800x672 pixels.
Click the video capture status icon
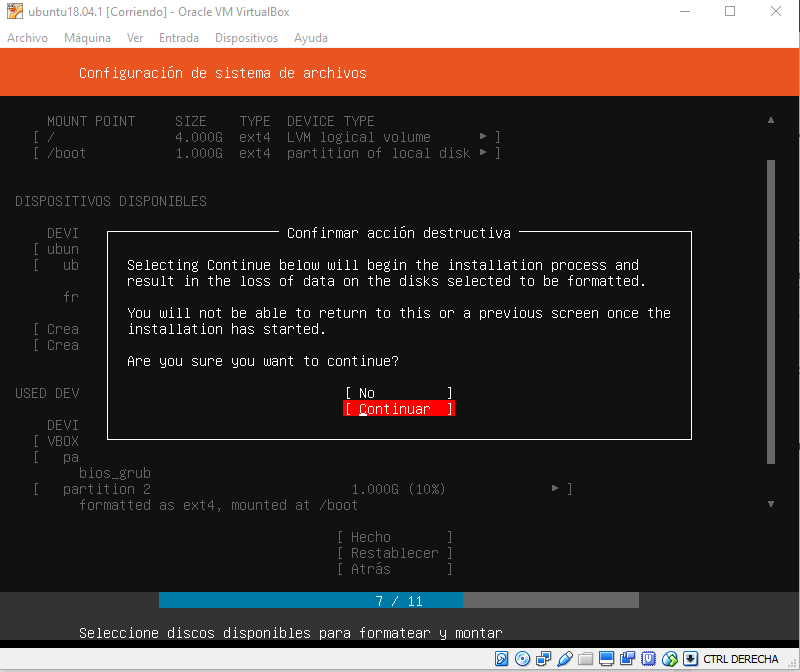coord(628,659)
